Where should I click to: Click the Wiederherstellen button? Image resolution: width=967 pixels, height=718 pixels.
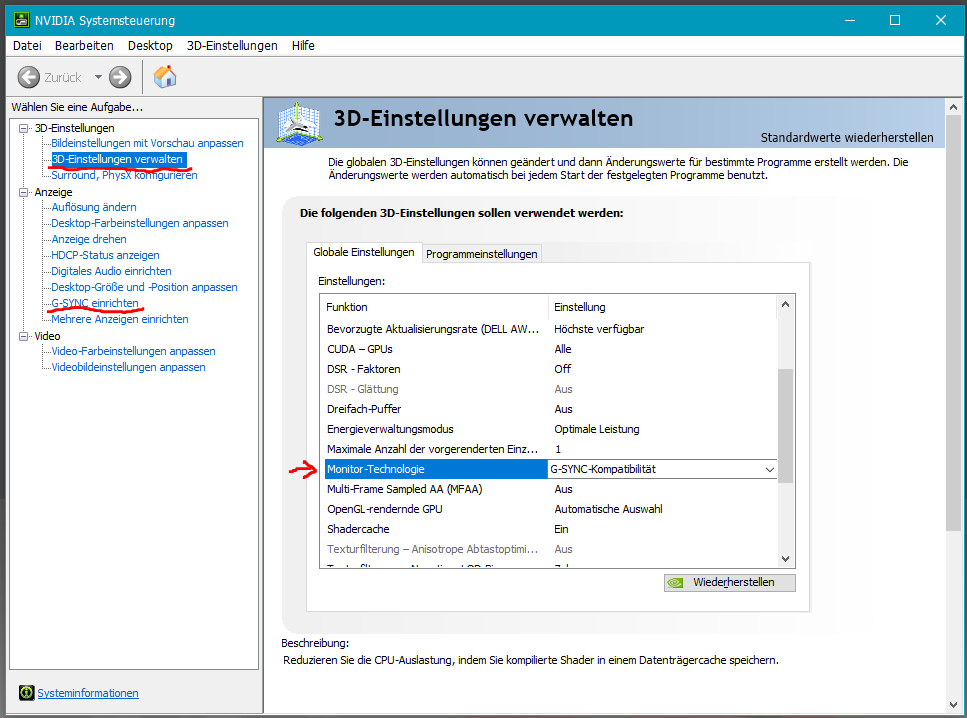(730, 582)
